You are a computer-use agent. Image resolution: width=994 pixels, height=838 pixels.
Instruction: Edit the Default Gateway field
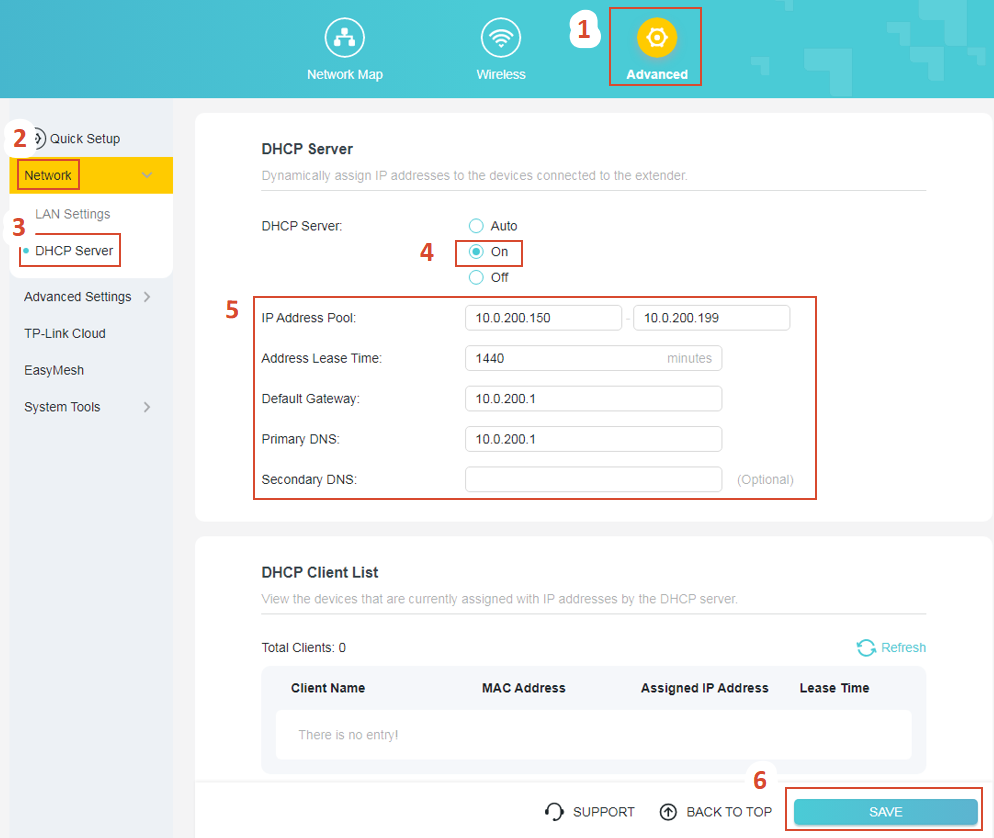(593, 399)
